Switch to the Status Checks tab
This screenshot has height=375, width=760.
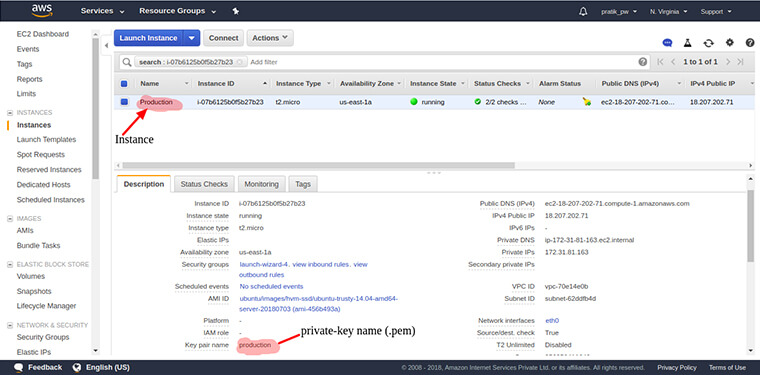click(x=204, y=184)
